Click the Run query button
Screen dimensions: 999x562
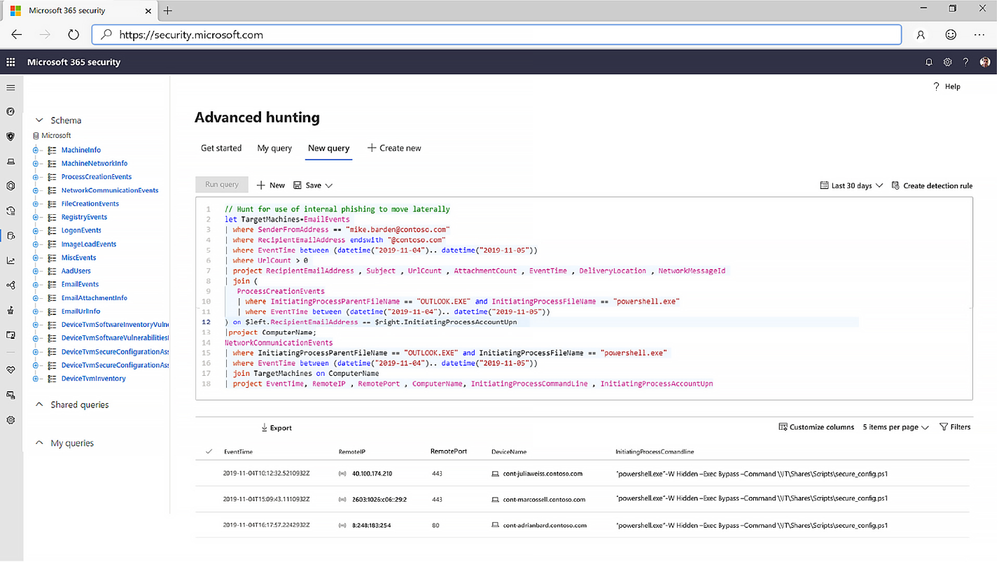tap(222, 184)
